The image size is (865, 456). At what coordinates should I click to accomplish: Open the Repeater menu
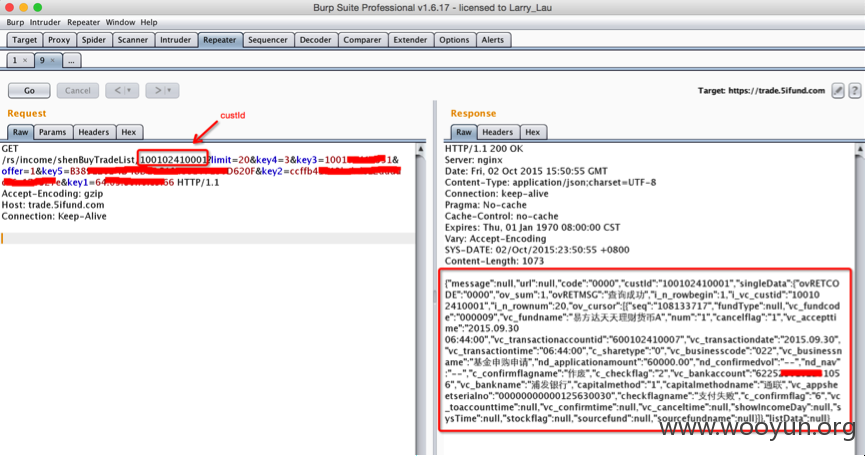83,23
